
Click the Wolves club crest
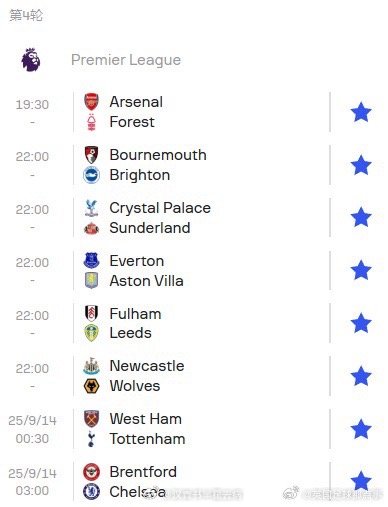point(91,386)
